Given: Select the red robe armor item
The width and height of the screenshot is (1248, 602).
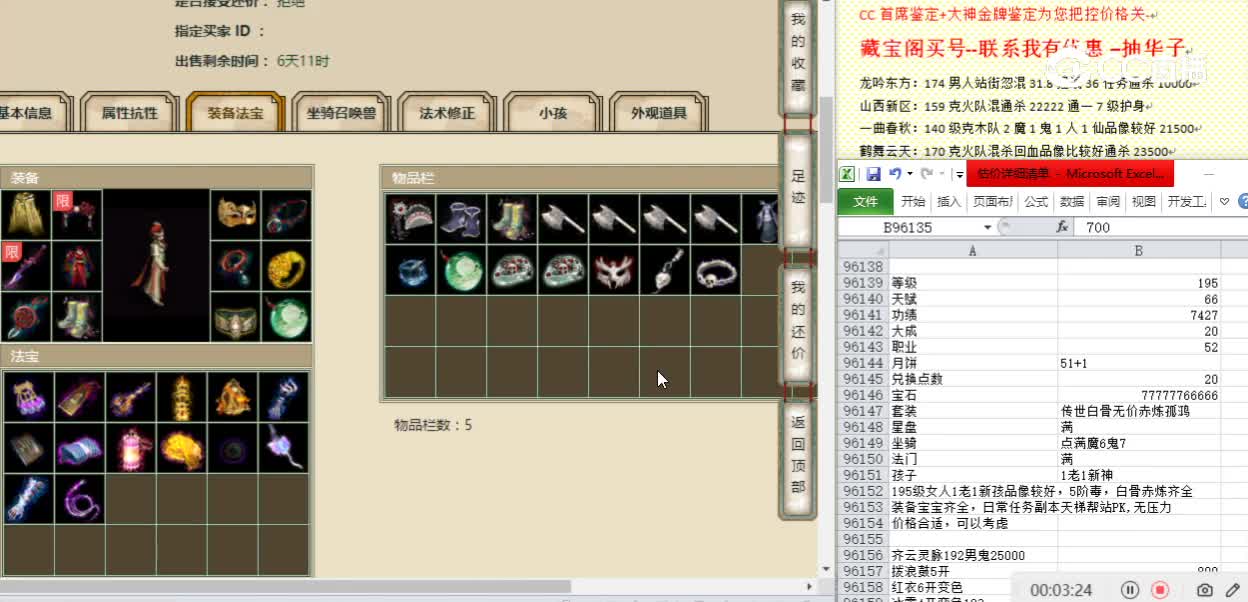Looking at the screenshot, I should click(77, 266).
